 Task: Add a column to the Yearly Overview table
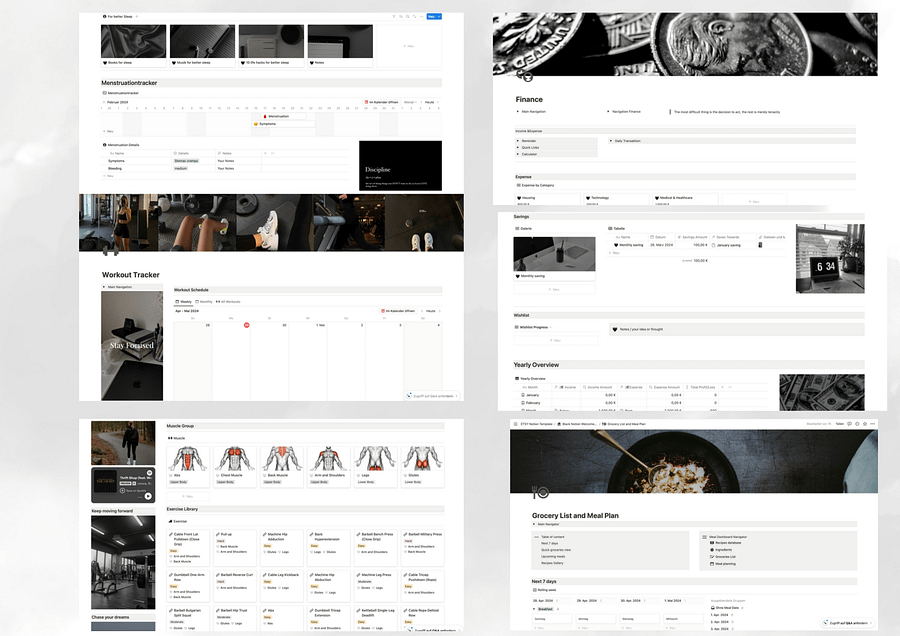[x=723, y=387]
